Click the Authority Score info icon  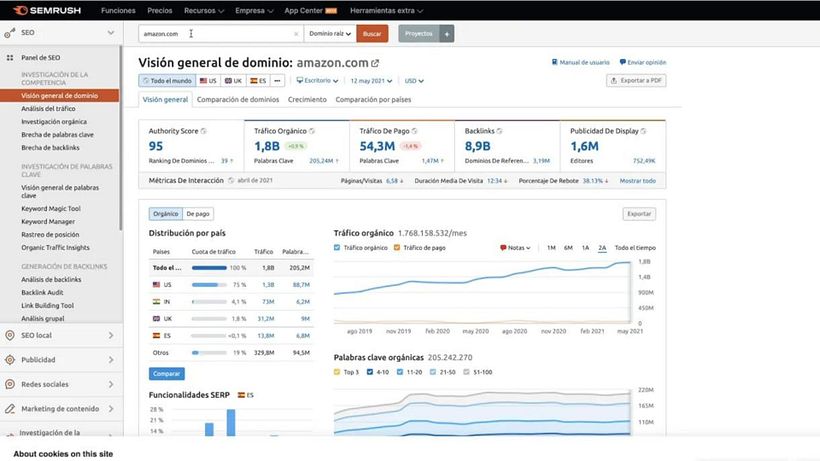coord(203,131)
